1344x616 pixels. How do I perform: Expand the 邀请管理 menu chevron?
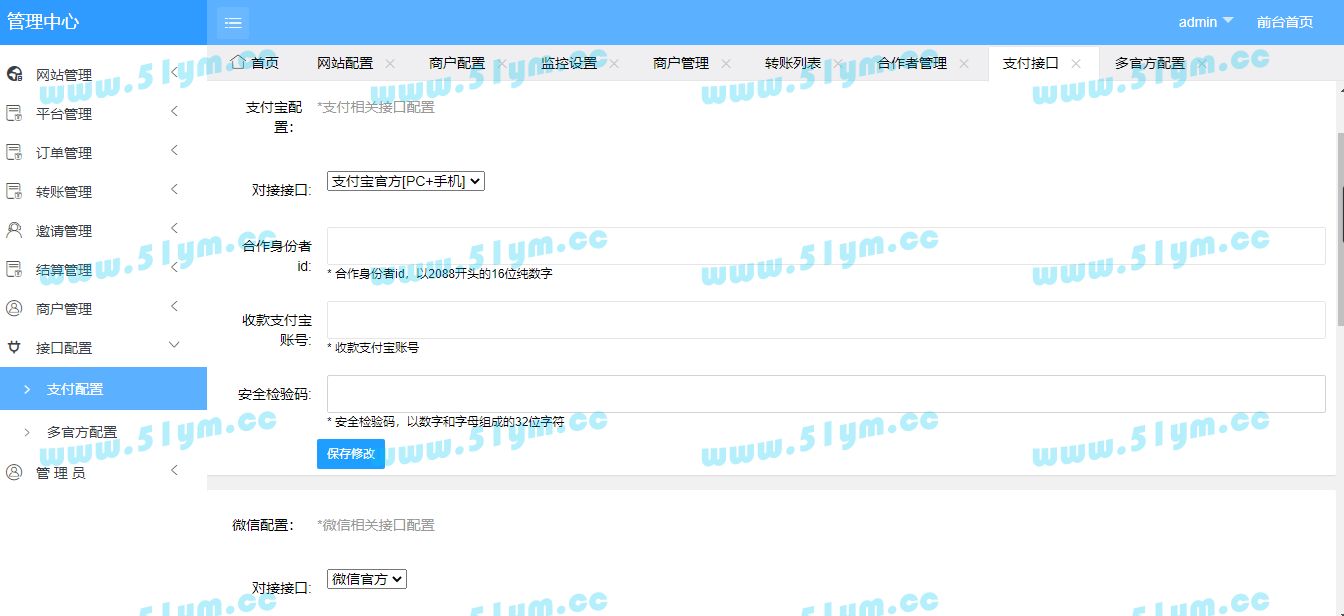(174, 228)
